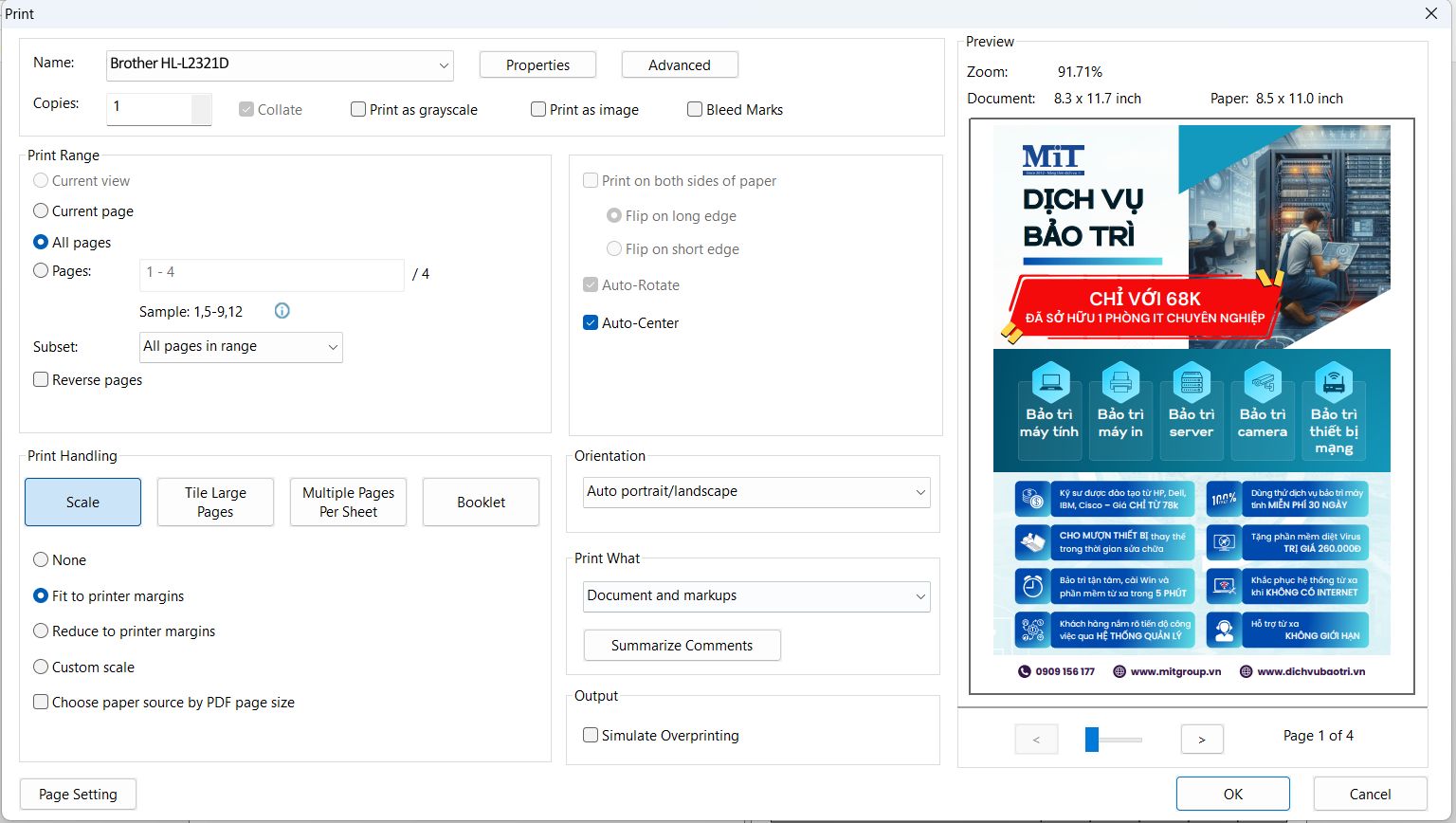Open printer Properties button

click(537, 65)
